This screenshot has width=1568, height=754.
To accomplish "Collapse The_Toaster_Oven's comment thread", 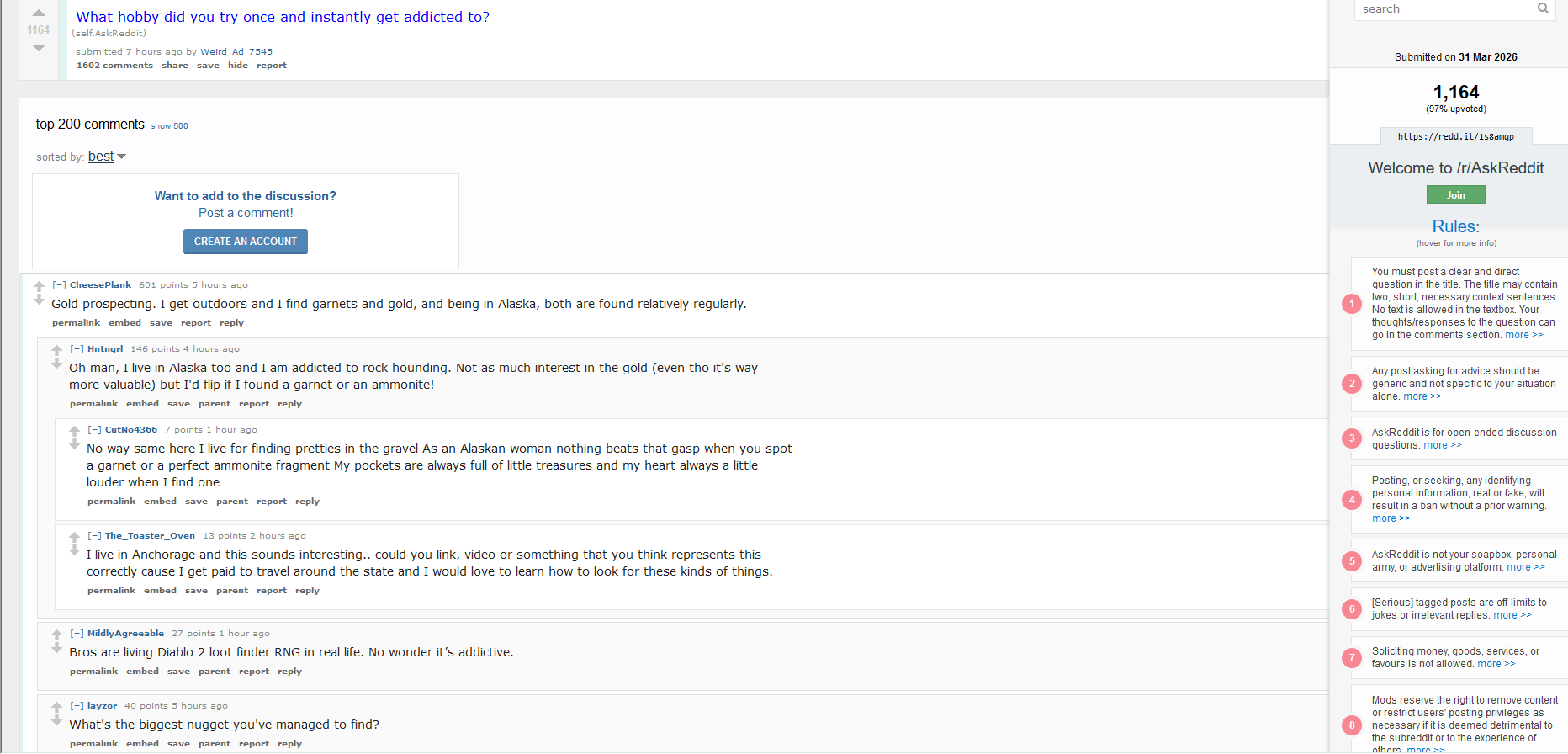I will [x=94, y=536].
